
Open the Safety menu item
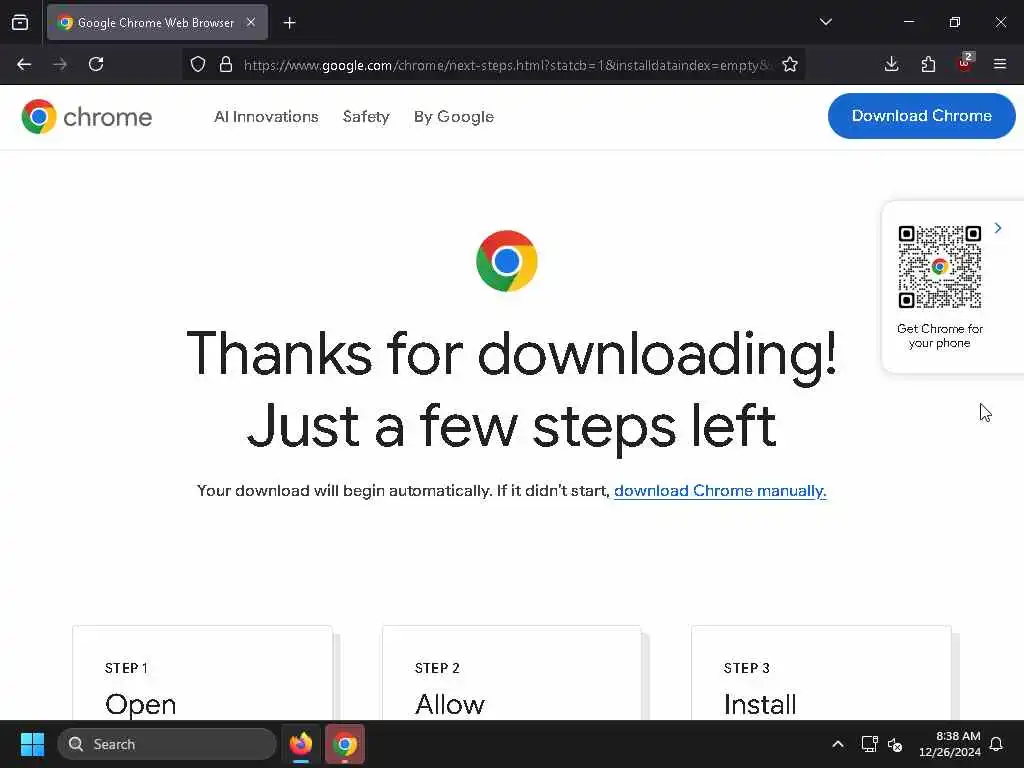[366, 117]
